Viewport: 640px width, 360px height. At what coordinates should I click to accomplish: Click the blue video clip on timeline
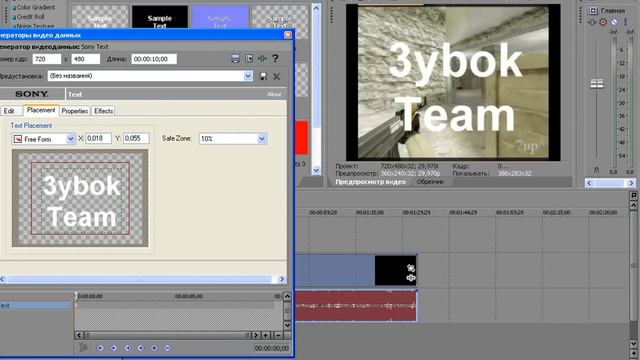[x=335, y=270]
